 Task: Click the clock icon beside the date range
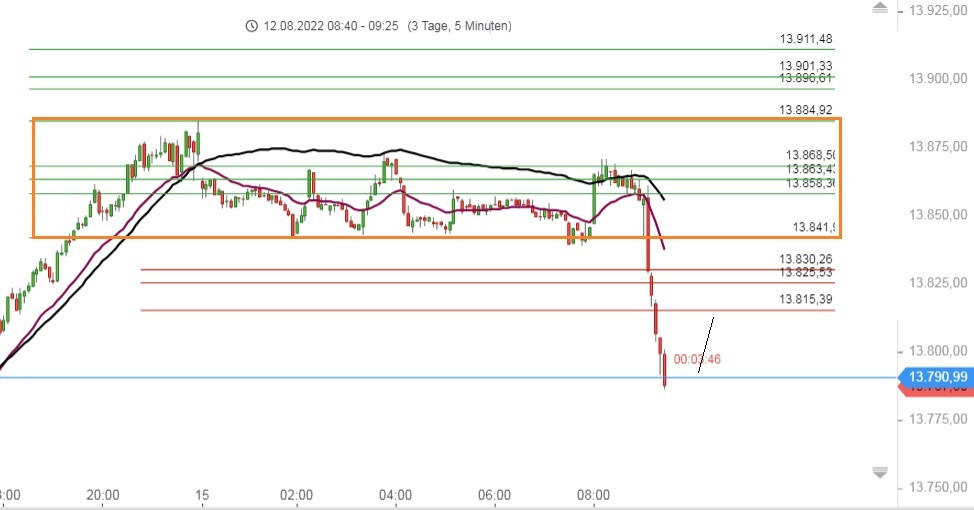[251, 26]
